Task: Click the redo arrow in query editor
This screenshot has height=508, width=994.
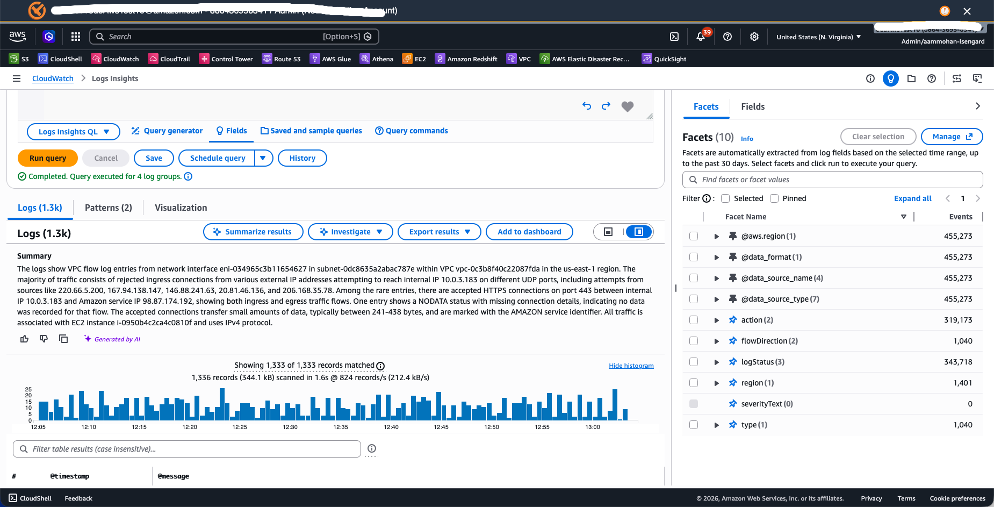Action: pos(606,107)
